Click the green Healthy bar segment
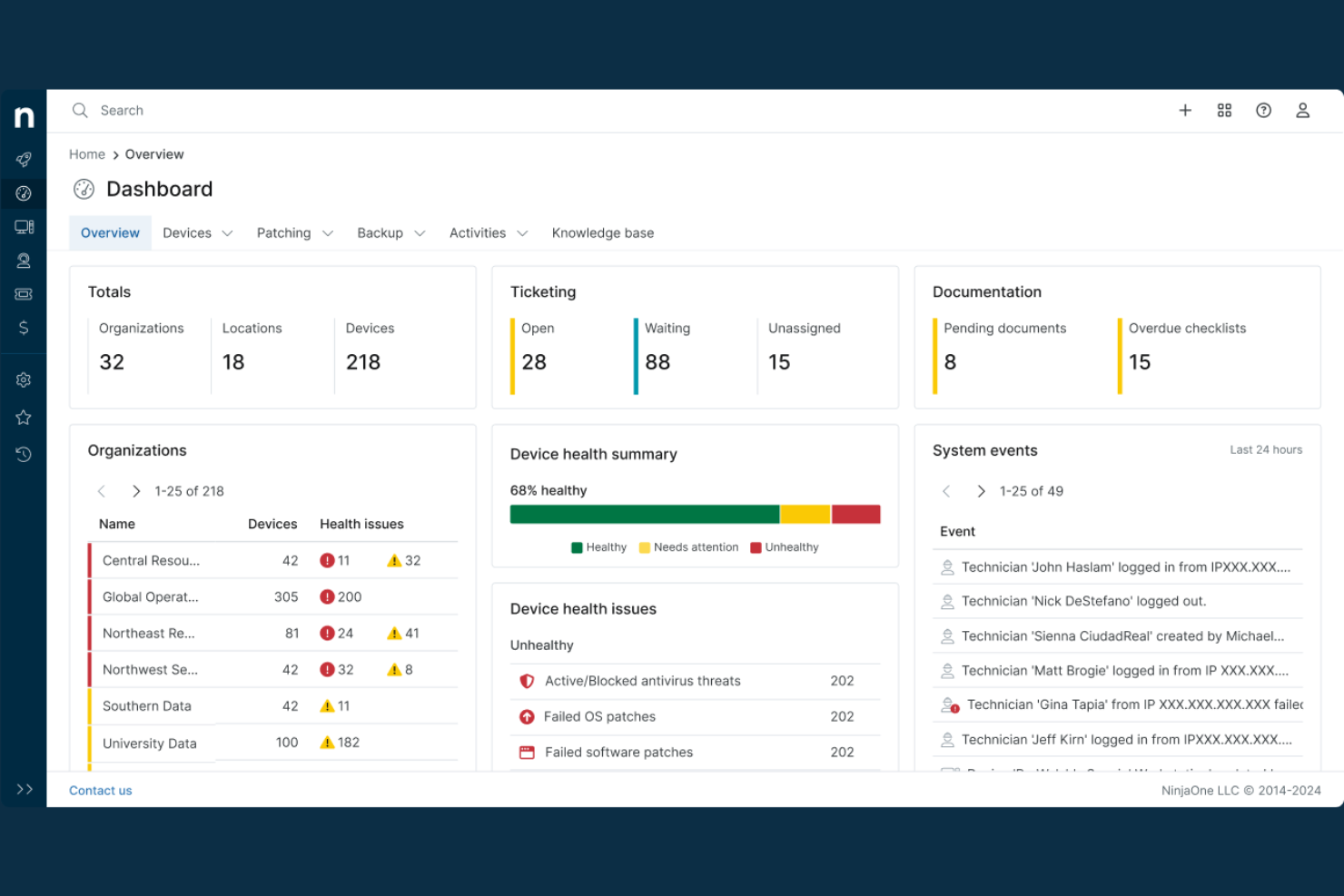 pyautogui.click(x=645, y=515)
